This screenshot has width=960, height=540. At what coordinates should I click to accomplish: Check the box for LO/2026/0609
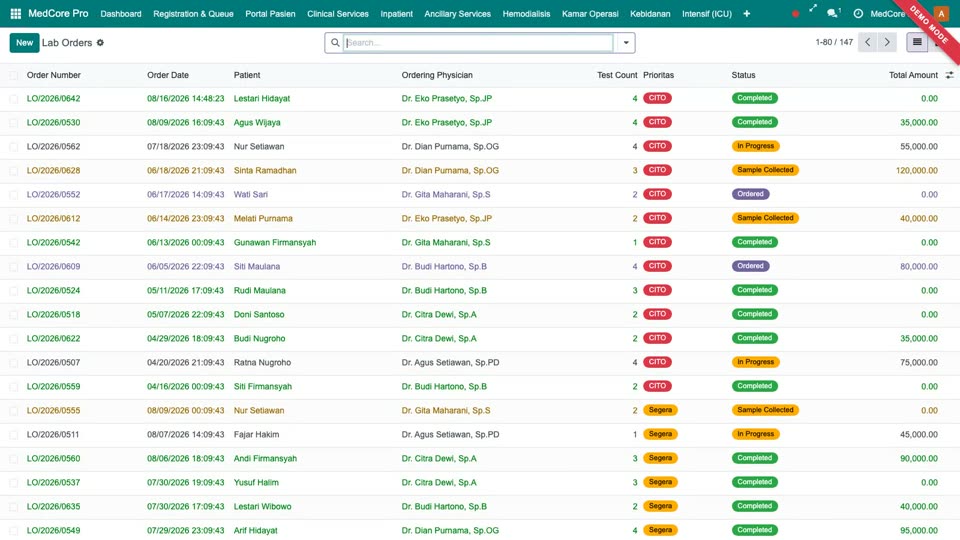click(x=13, y=267)
